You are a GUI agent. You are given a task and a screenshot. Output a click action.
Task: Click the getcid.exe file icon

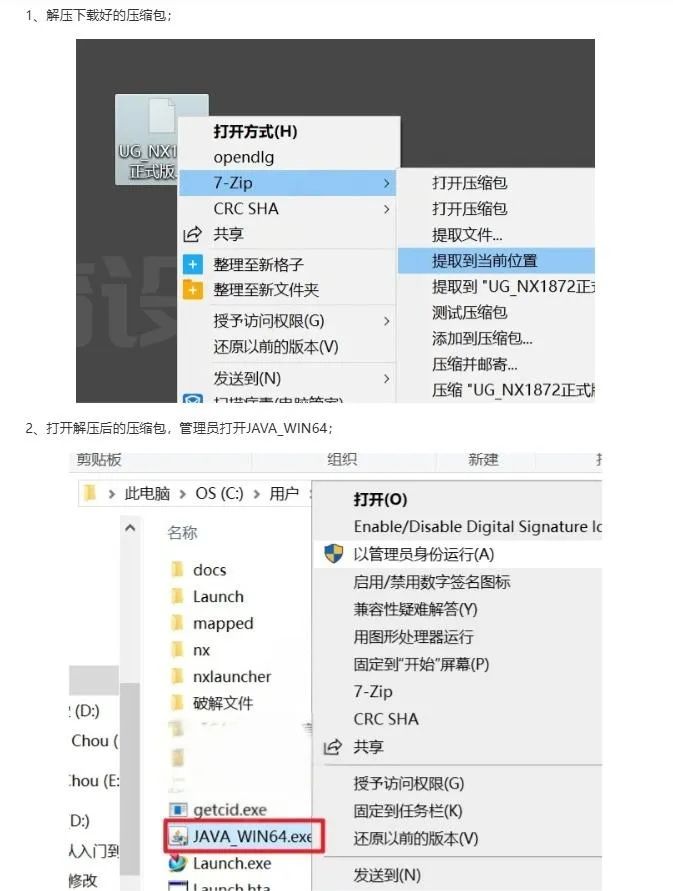coord(178,810)
